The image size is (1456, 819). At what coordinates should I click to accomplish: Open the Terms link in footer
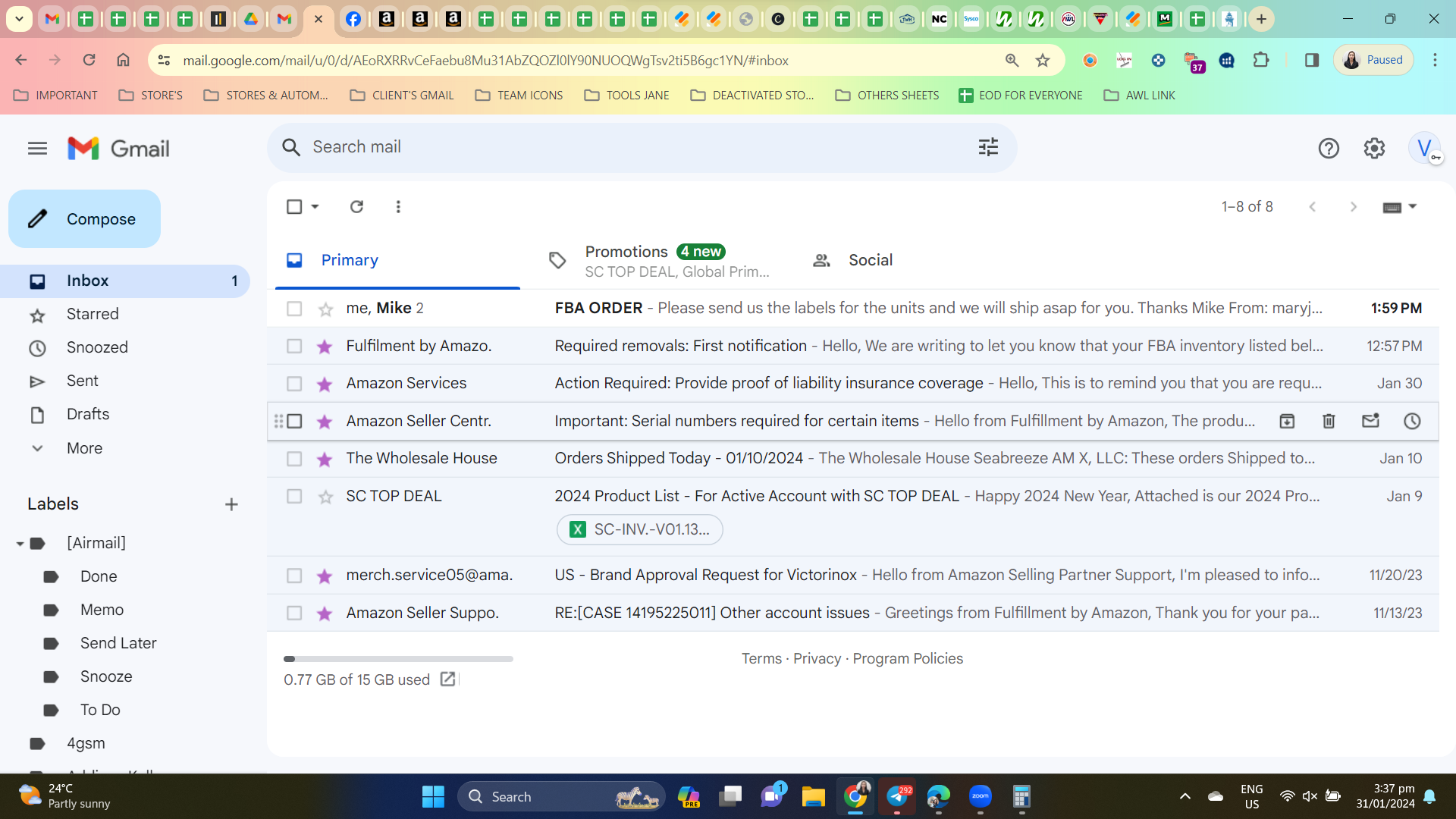click(761, 658)
